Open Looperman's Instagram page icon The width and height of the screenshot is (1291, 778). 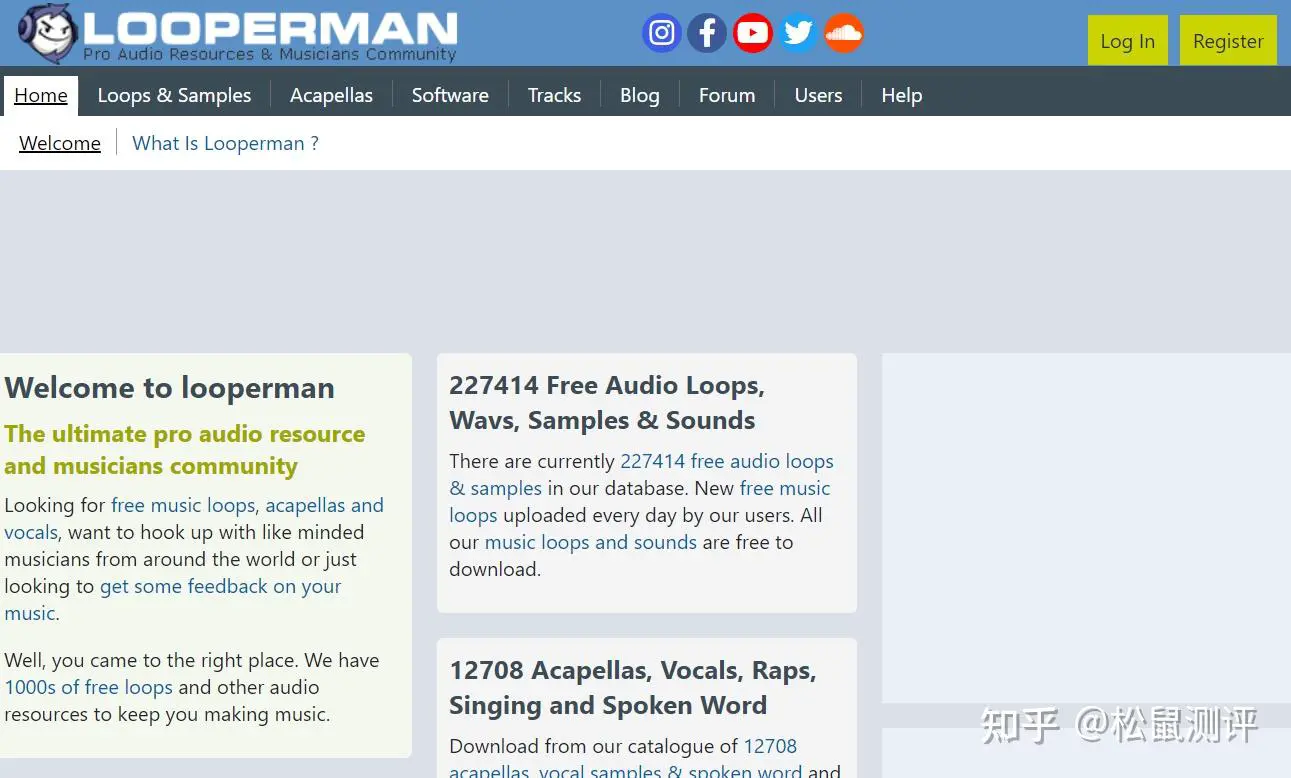pyautogui.click(x=661, y=33)
